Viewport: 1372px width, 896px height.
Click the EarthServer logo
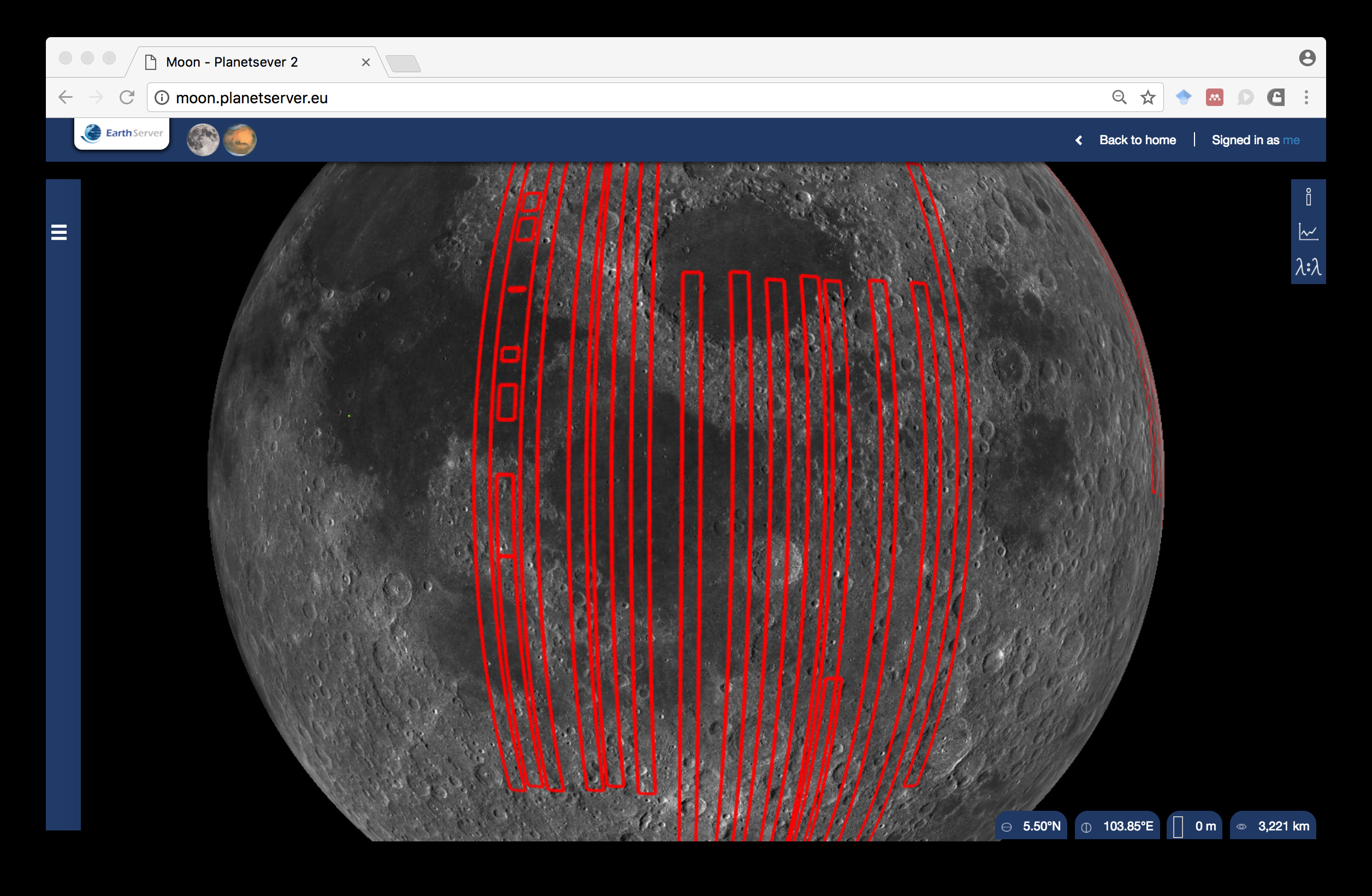[x=122, y=133]
